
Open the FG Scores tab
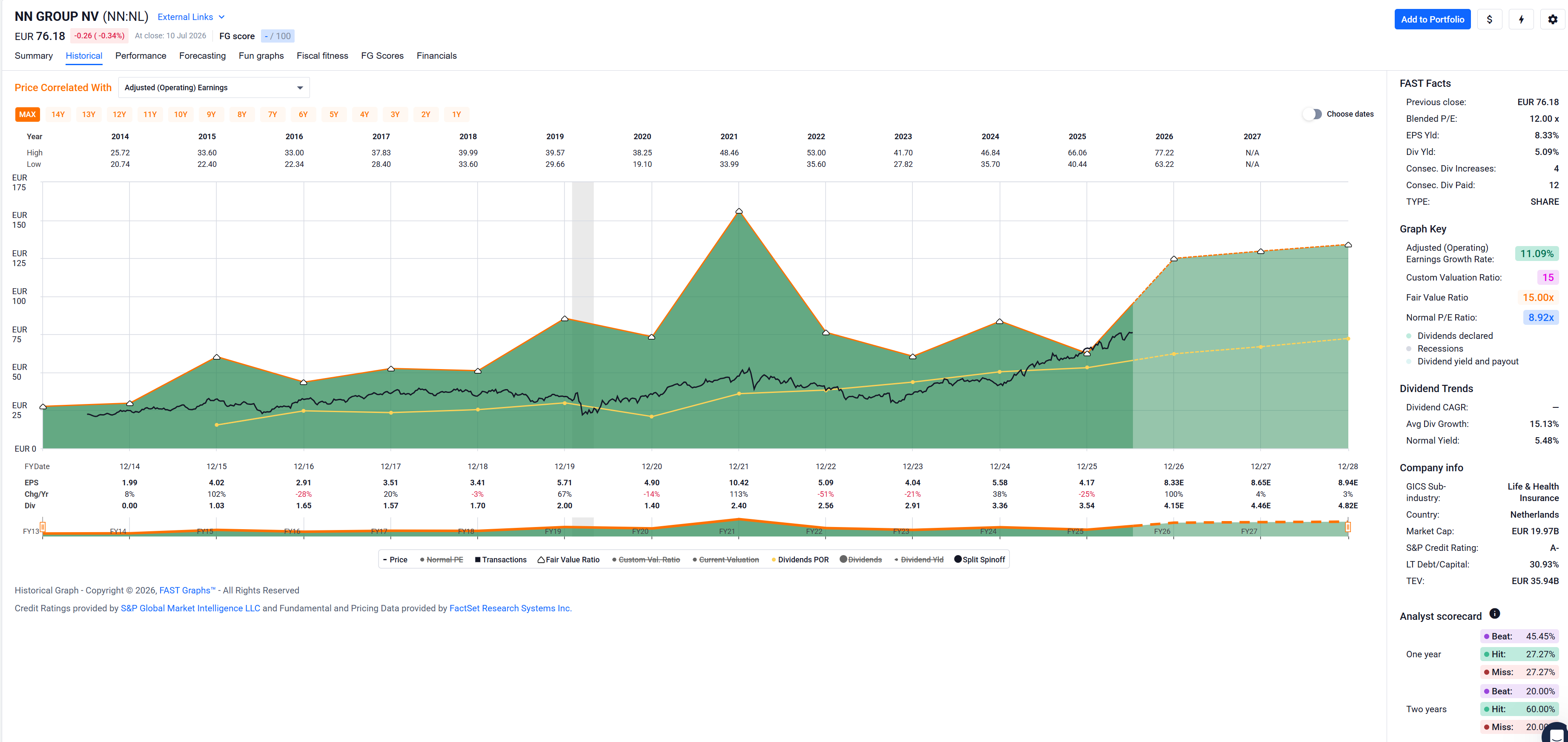[x=382, y=55]
